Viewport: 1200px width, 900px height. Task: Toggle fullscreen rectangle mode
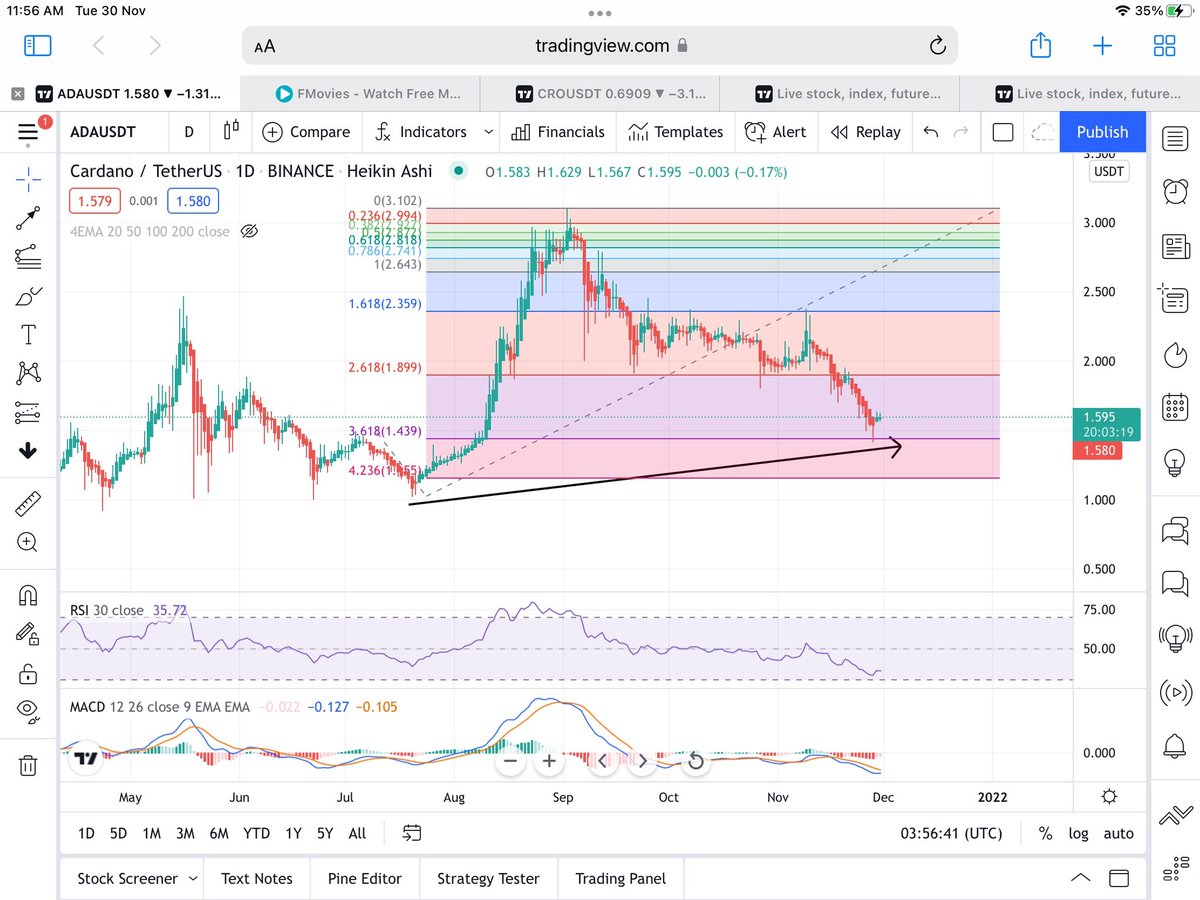pyautogui.click(x=1003, y=131)
